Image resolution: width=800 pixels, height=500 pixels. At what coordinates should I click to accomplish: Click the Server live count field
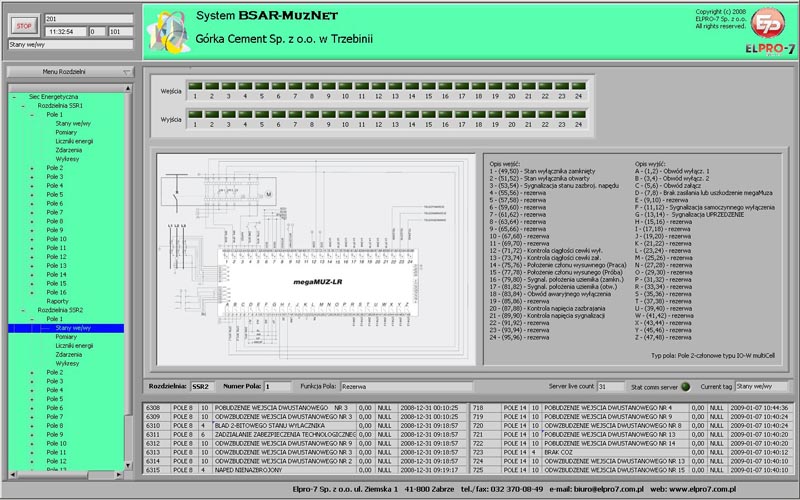coord(611,387)
